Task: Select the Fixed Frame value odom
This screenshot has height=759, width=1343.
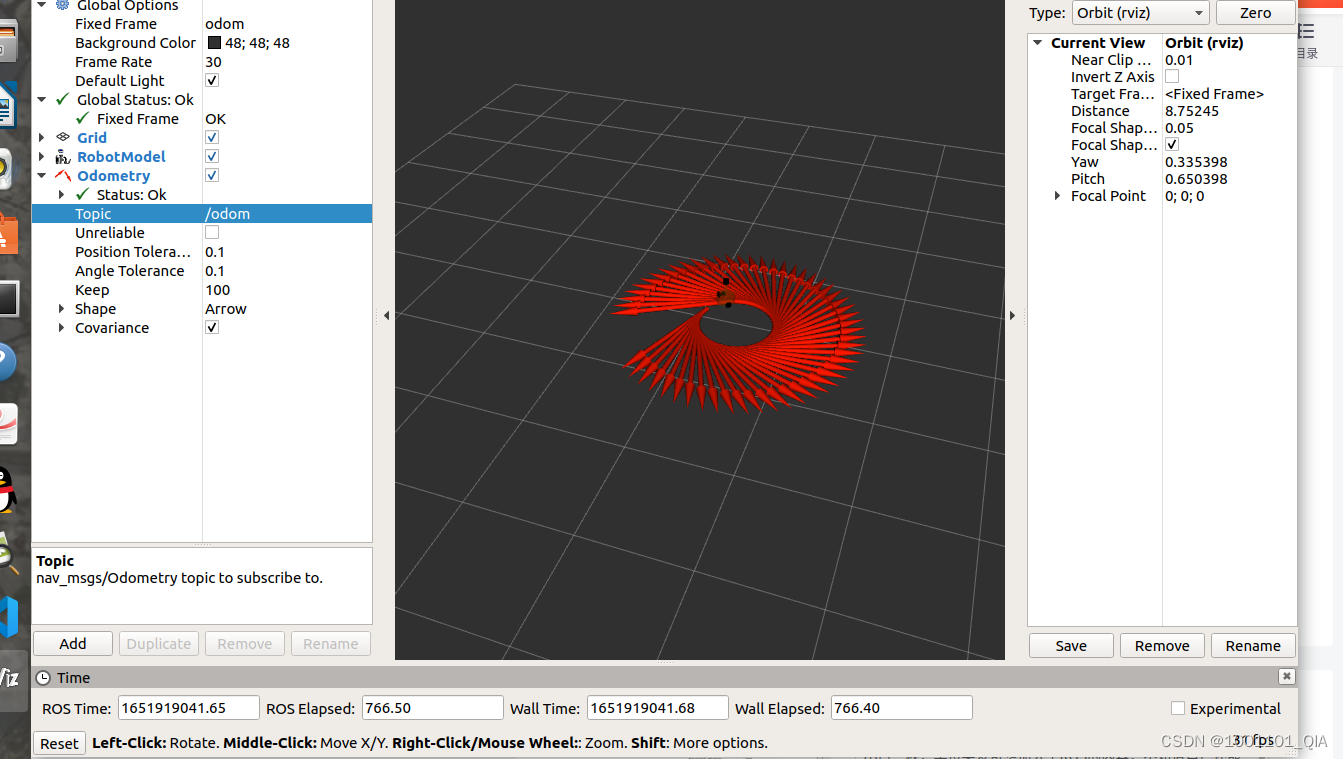Action: pos(224,23)
